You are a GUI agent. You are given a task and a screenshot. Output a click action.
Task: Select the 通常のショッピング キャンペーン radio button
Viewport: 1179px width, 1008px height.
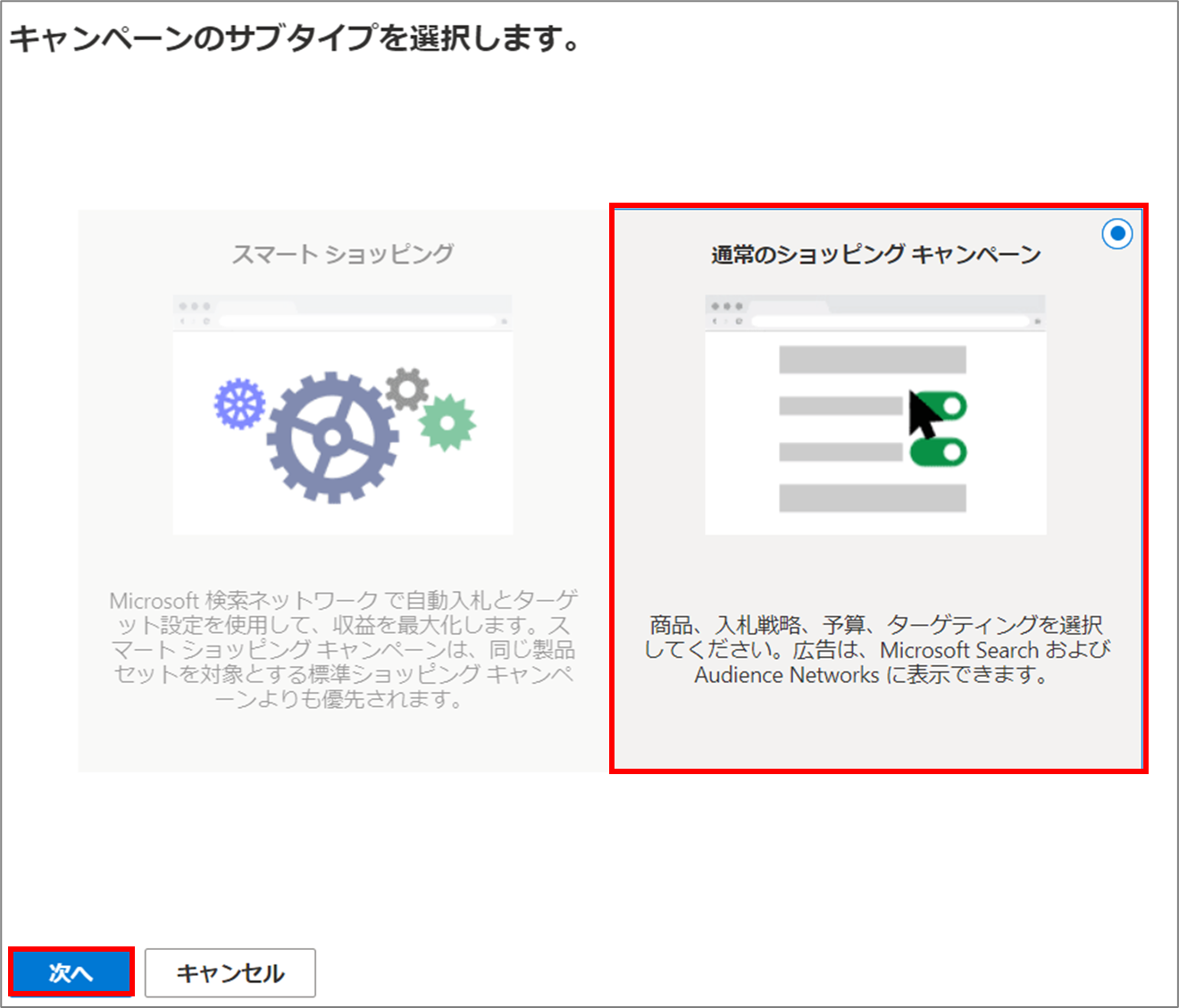tap(1116, 234)
